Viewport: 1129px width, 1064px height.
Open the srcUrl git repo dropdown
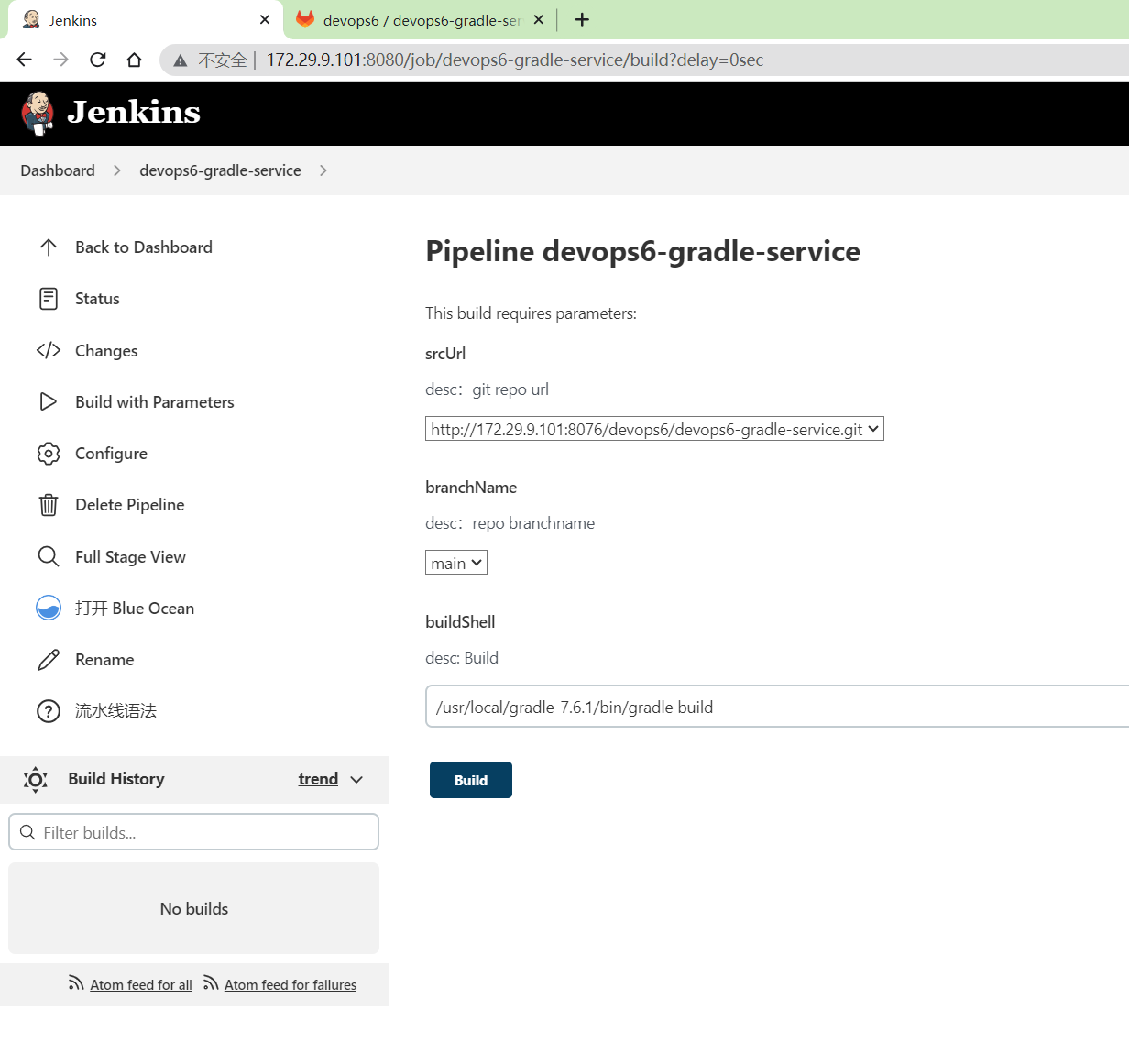pyautogui.click(x=654, y=429)
